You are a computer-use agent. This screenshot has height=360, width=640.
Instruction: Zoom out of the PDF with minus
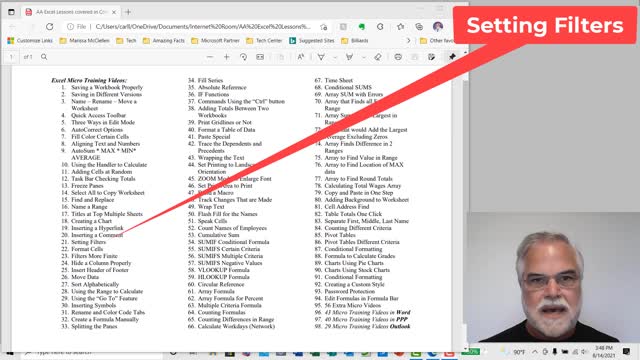click(x=210, y=57)
